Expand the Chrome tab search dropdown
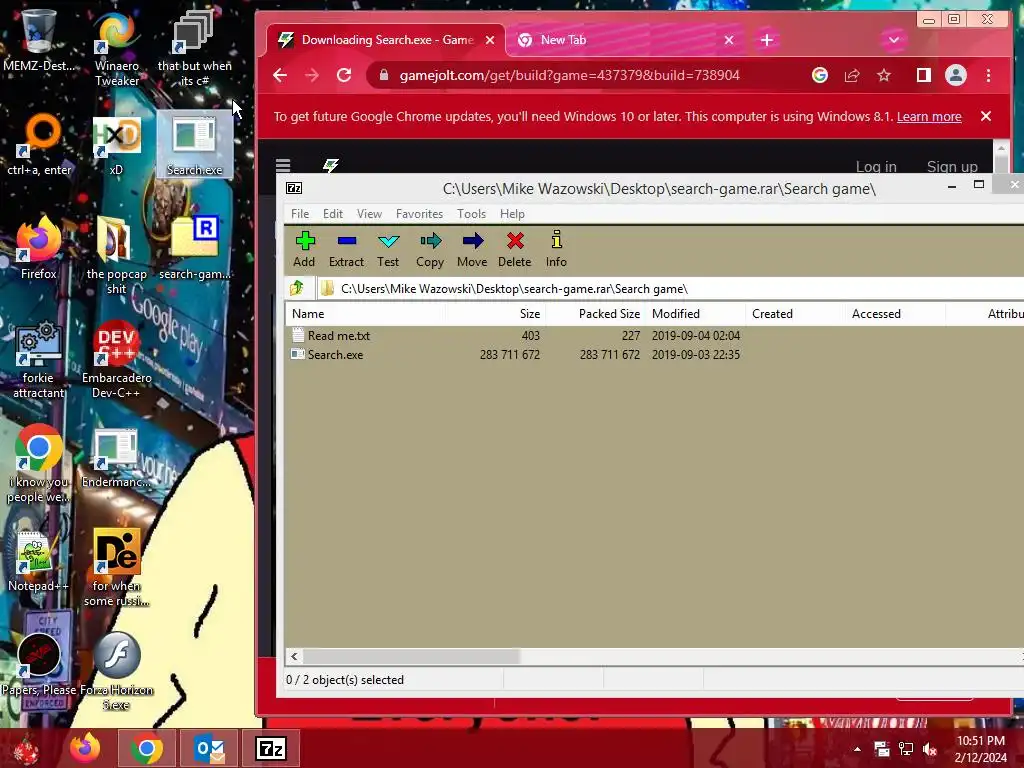 893,40
